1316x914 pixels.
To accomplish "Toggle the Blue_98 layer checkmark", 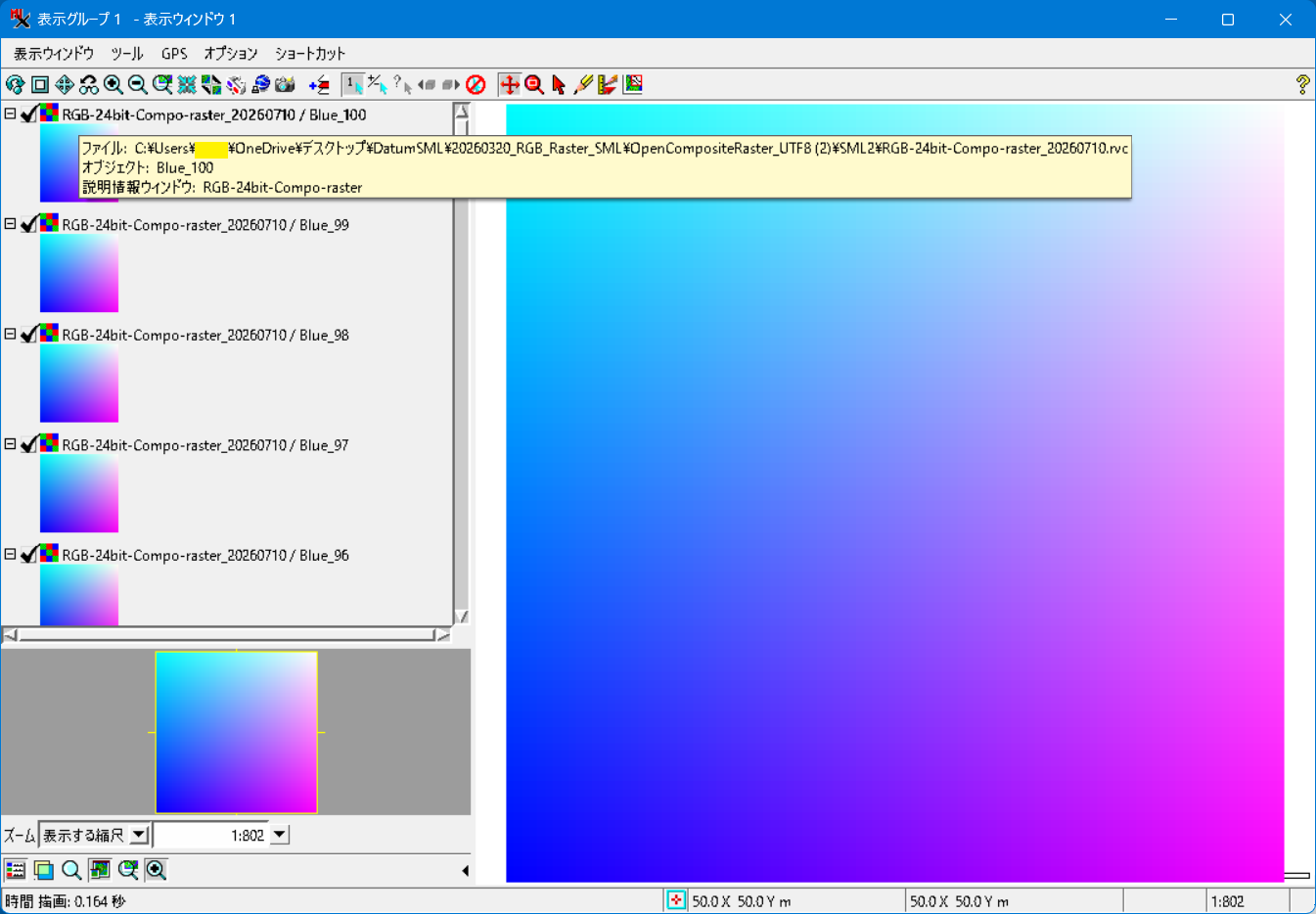I will 29,335.
